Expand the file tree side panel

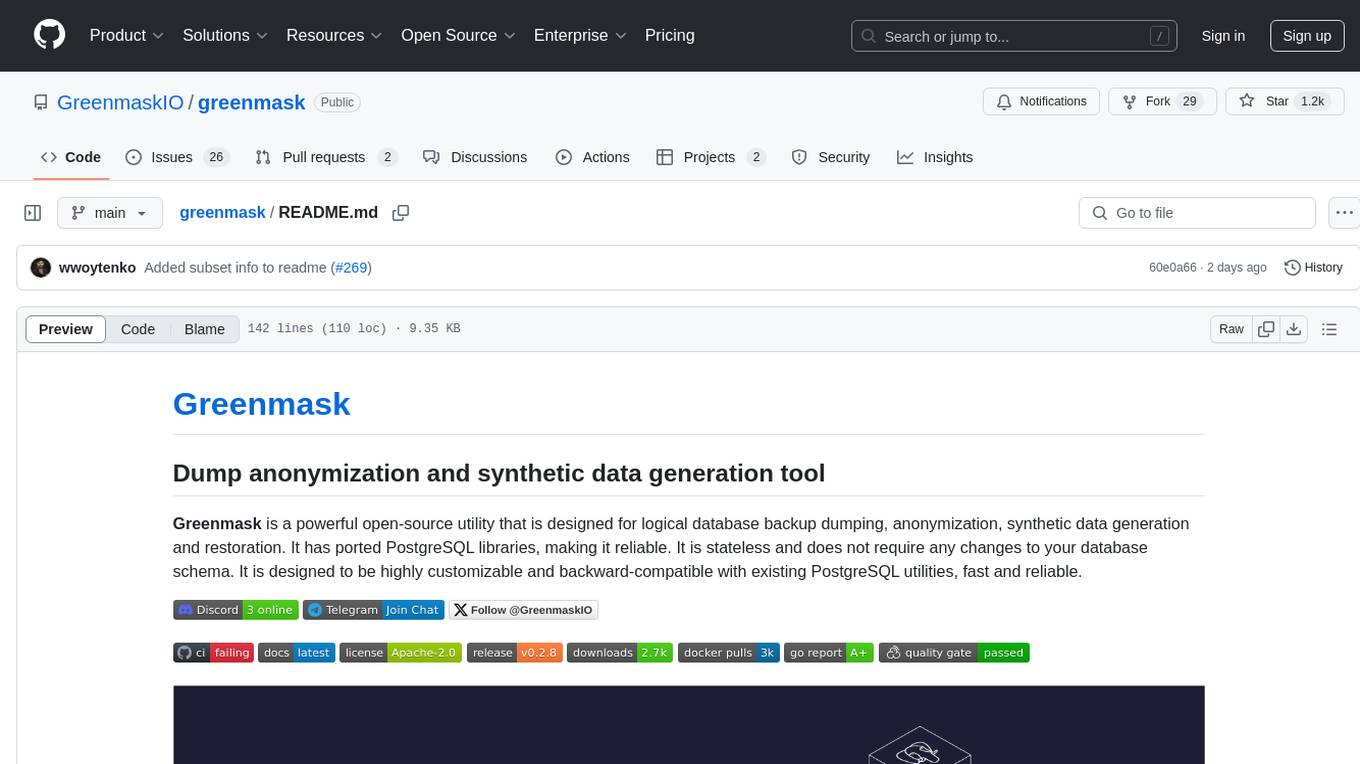click(33, 213)
